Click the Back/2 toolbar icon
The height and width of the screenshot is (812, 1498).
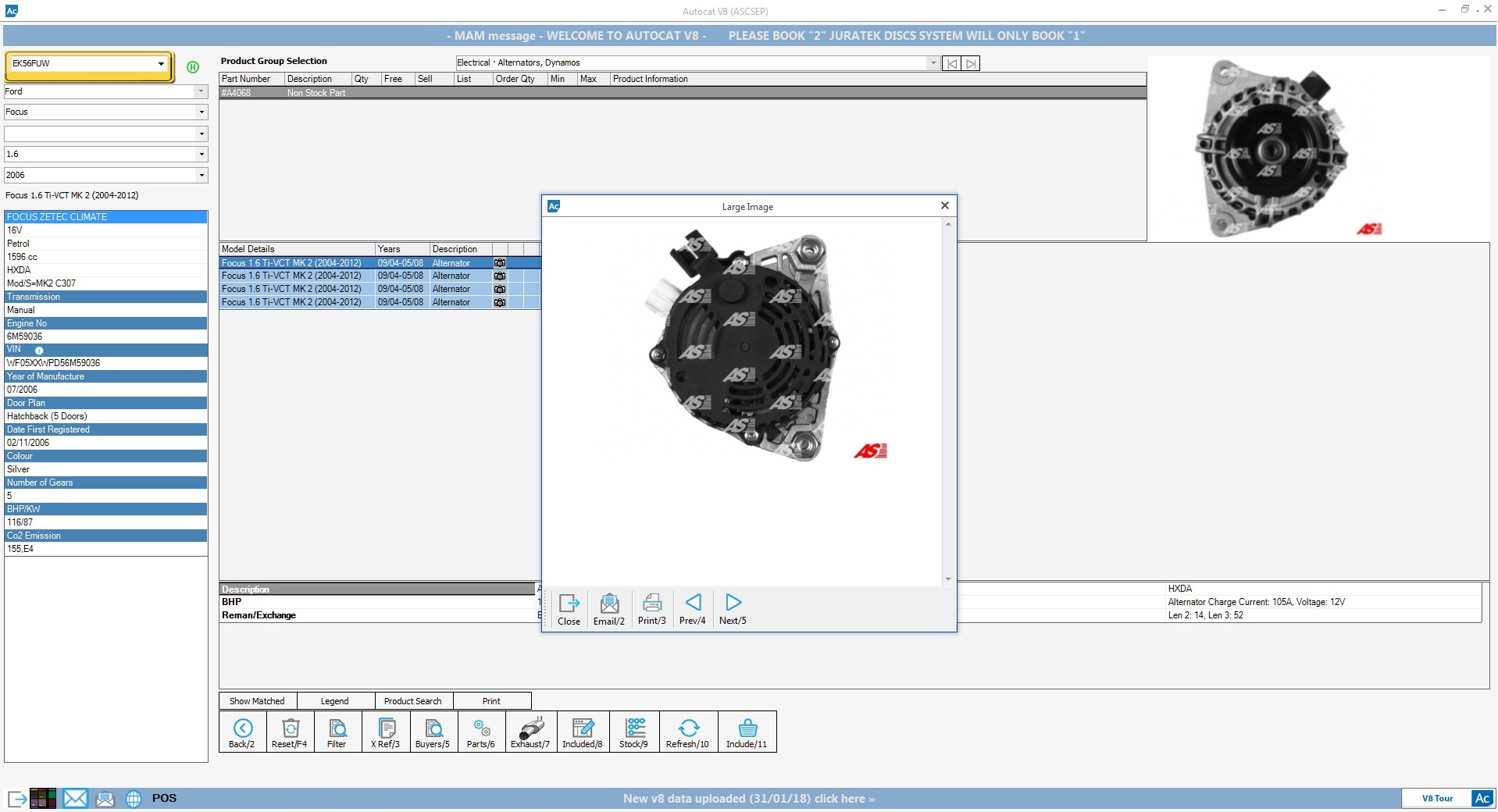(243, 732)
